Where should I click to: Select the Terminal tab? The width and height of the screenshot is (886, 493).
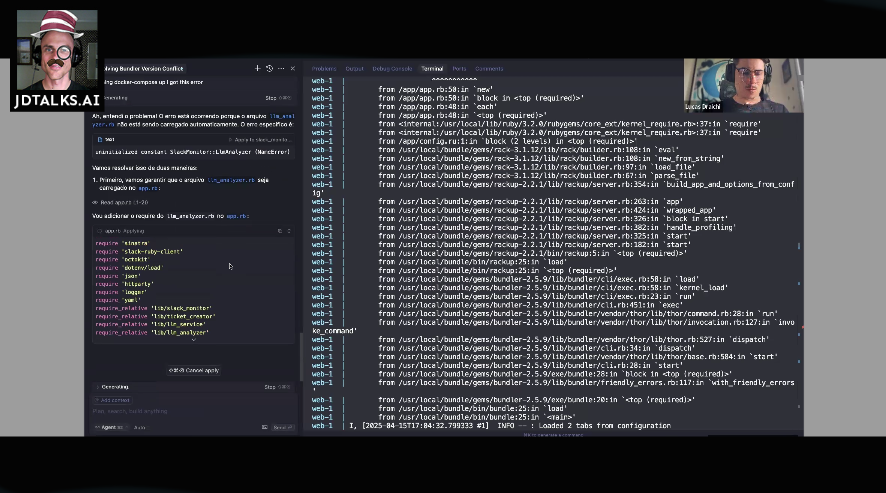pyautogui.click(x=432, y=68)
